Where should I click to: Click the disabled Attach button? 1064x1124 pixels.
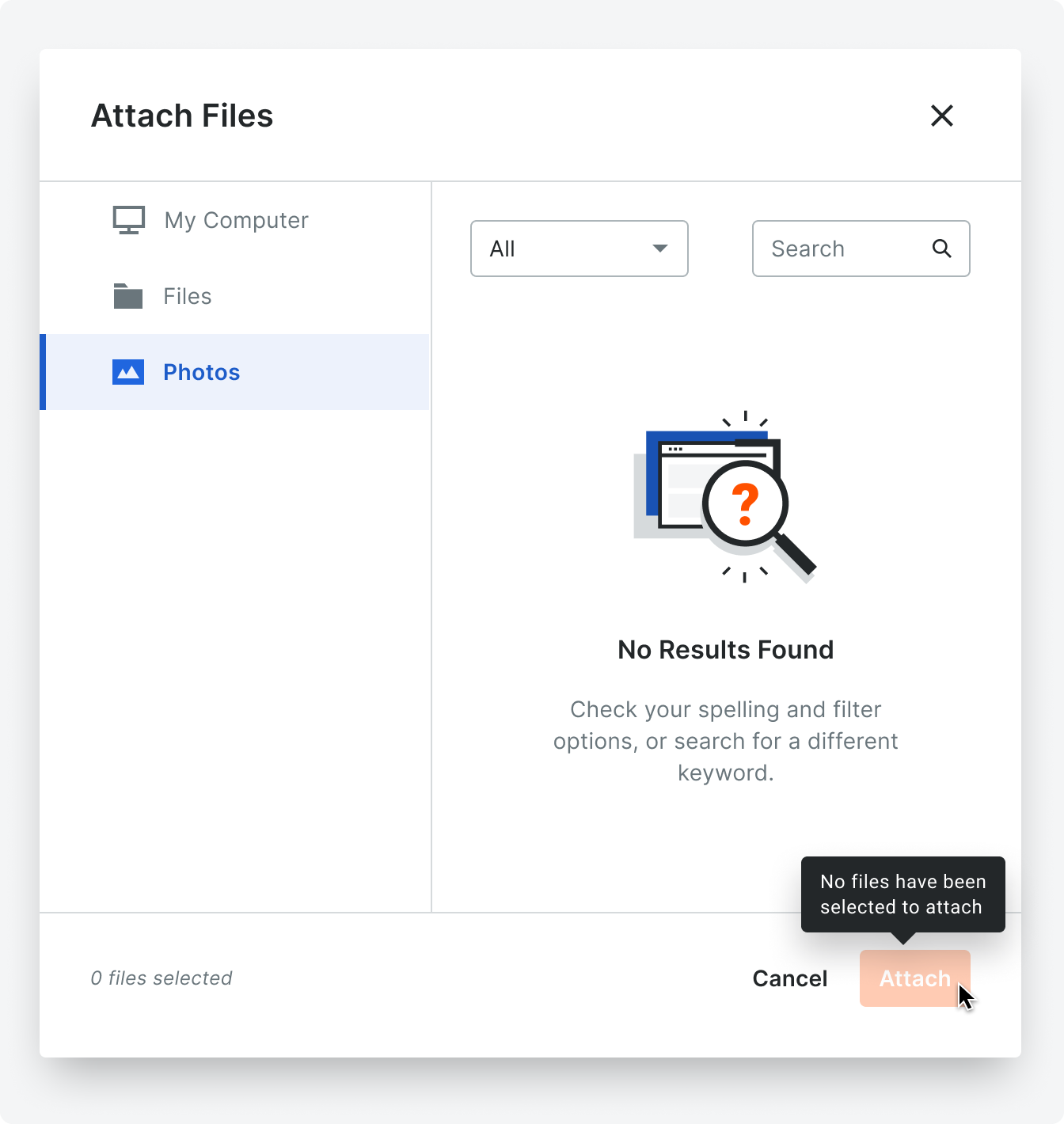(915, 978)
